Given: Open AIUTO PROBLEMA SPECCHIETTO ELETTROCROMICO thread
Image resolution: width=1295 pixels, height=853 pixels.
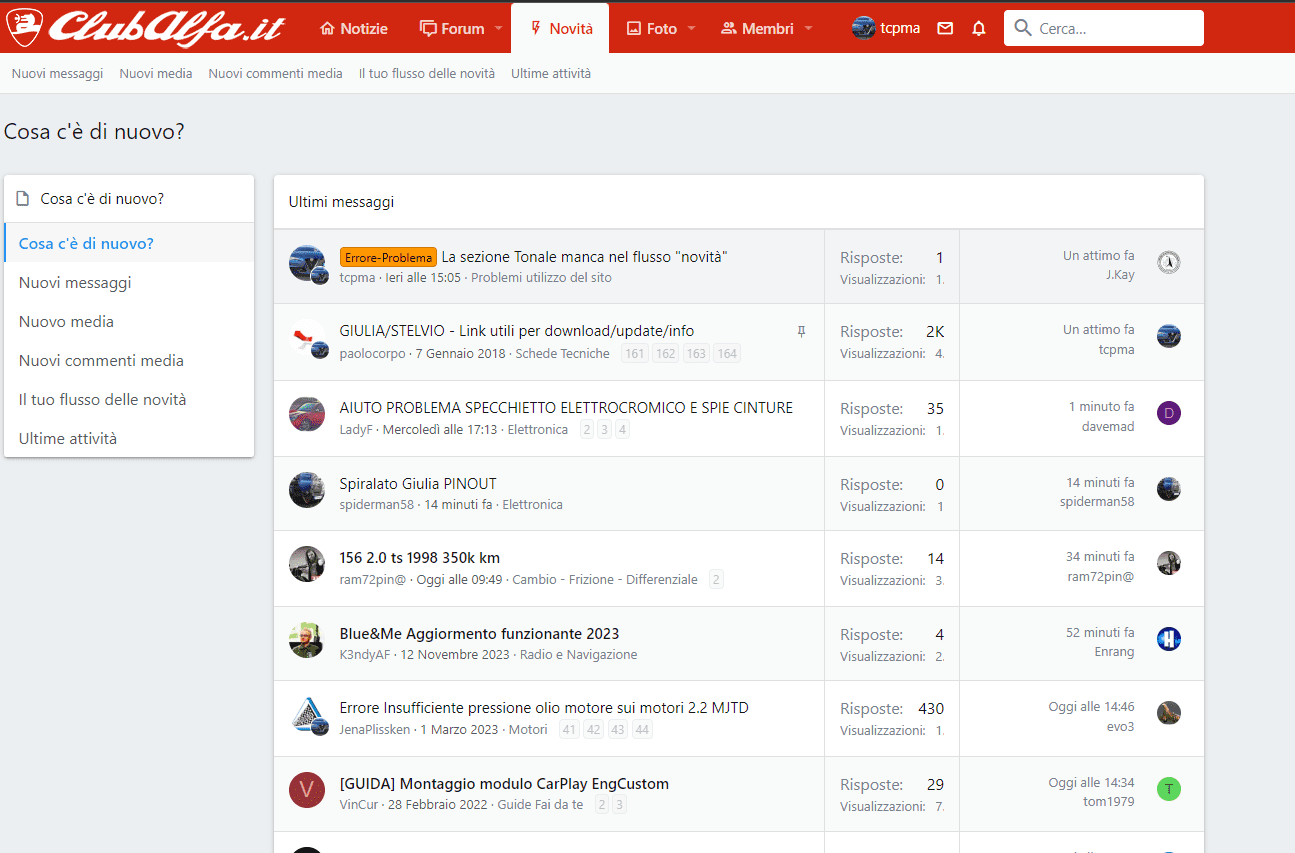Looking at the screenshot, I should [566, 407].
